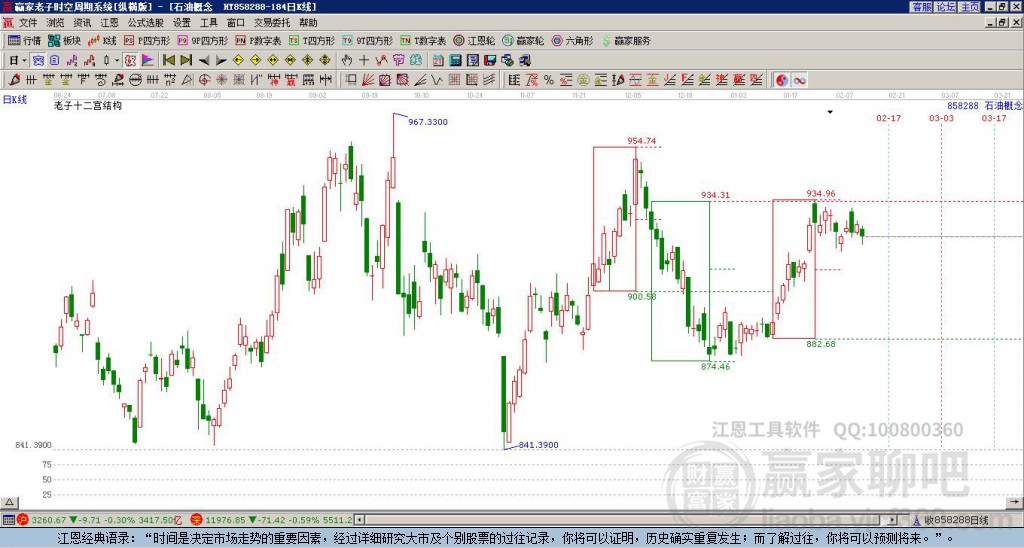Open the calculator icon
The height and width of the screenshot is (548, 1024).
pyautogui.click(x=455, y=61)
